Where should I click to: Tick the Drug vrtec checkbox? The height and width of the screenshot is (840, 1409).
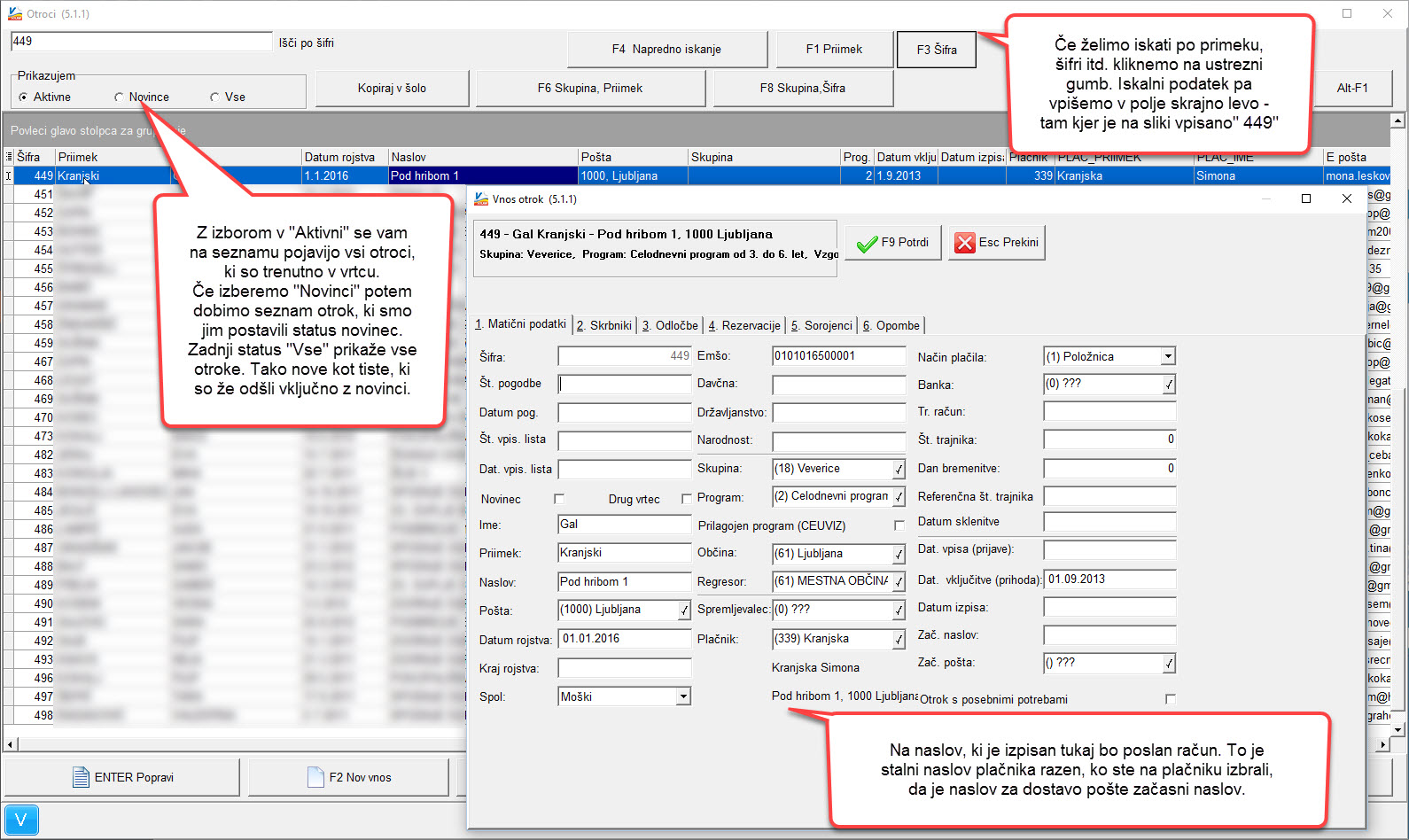pos(687,499)
